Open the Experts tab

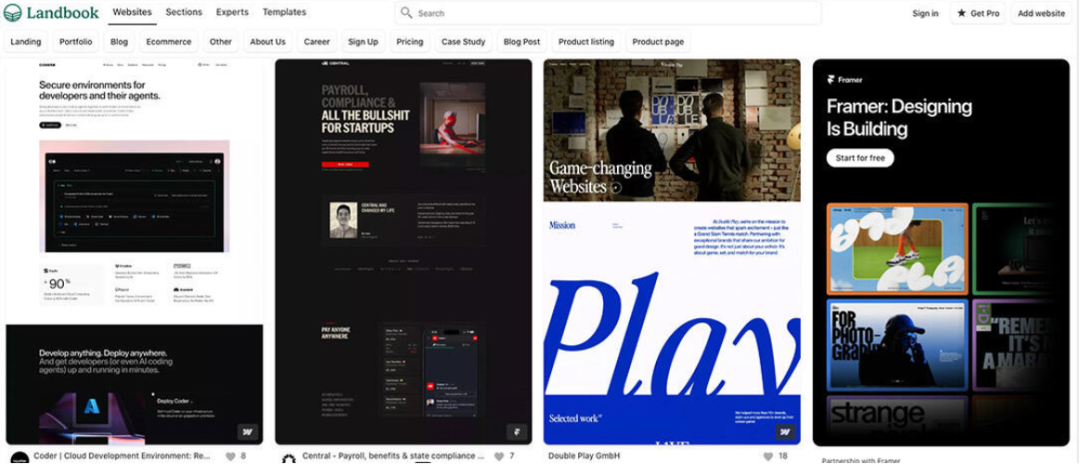[x=232, y=12]
